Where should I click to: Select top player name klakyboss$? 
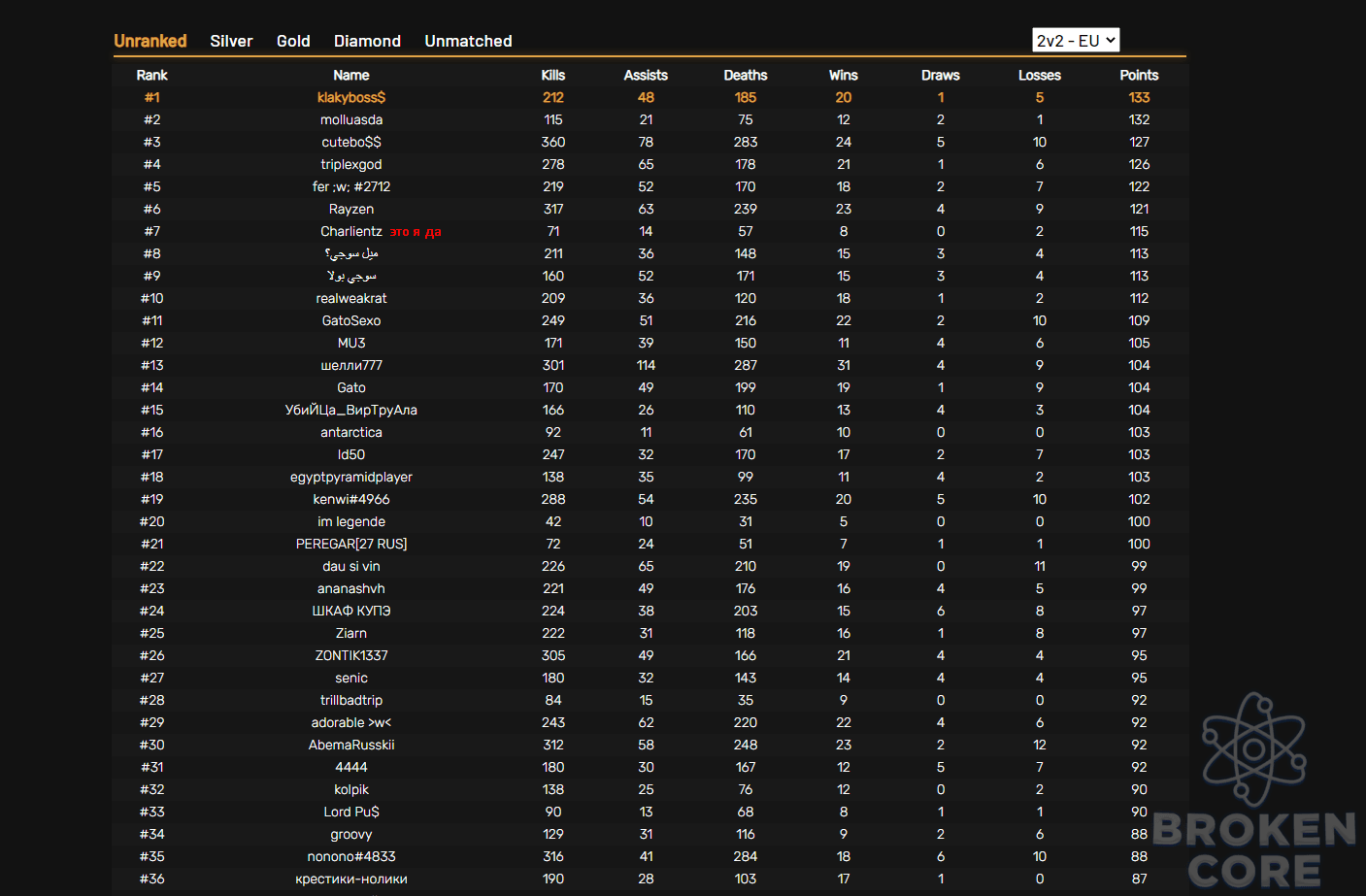coord(351,97)
